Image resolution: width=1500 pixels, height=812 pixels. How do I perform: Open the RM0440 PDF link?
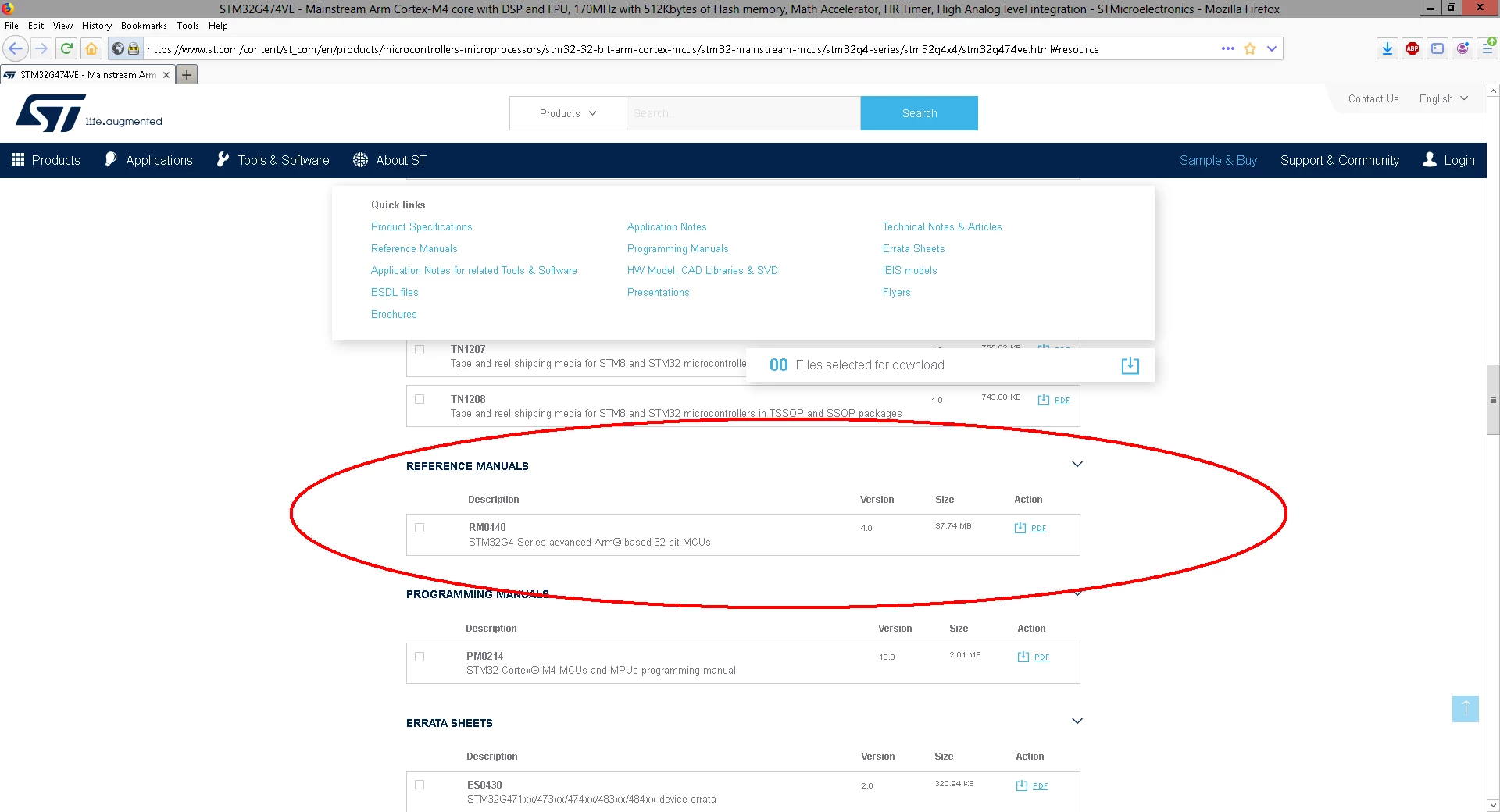coord(1039,529)
